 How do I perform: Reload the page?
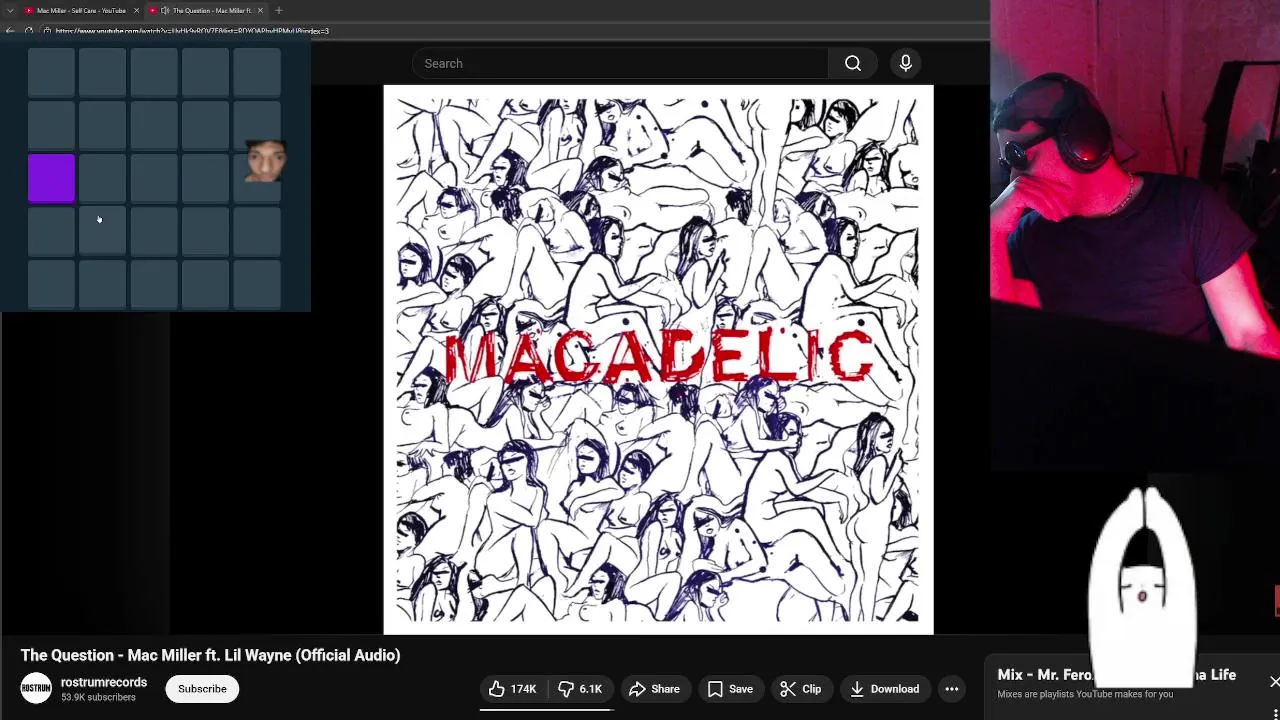tap(28, 31)
